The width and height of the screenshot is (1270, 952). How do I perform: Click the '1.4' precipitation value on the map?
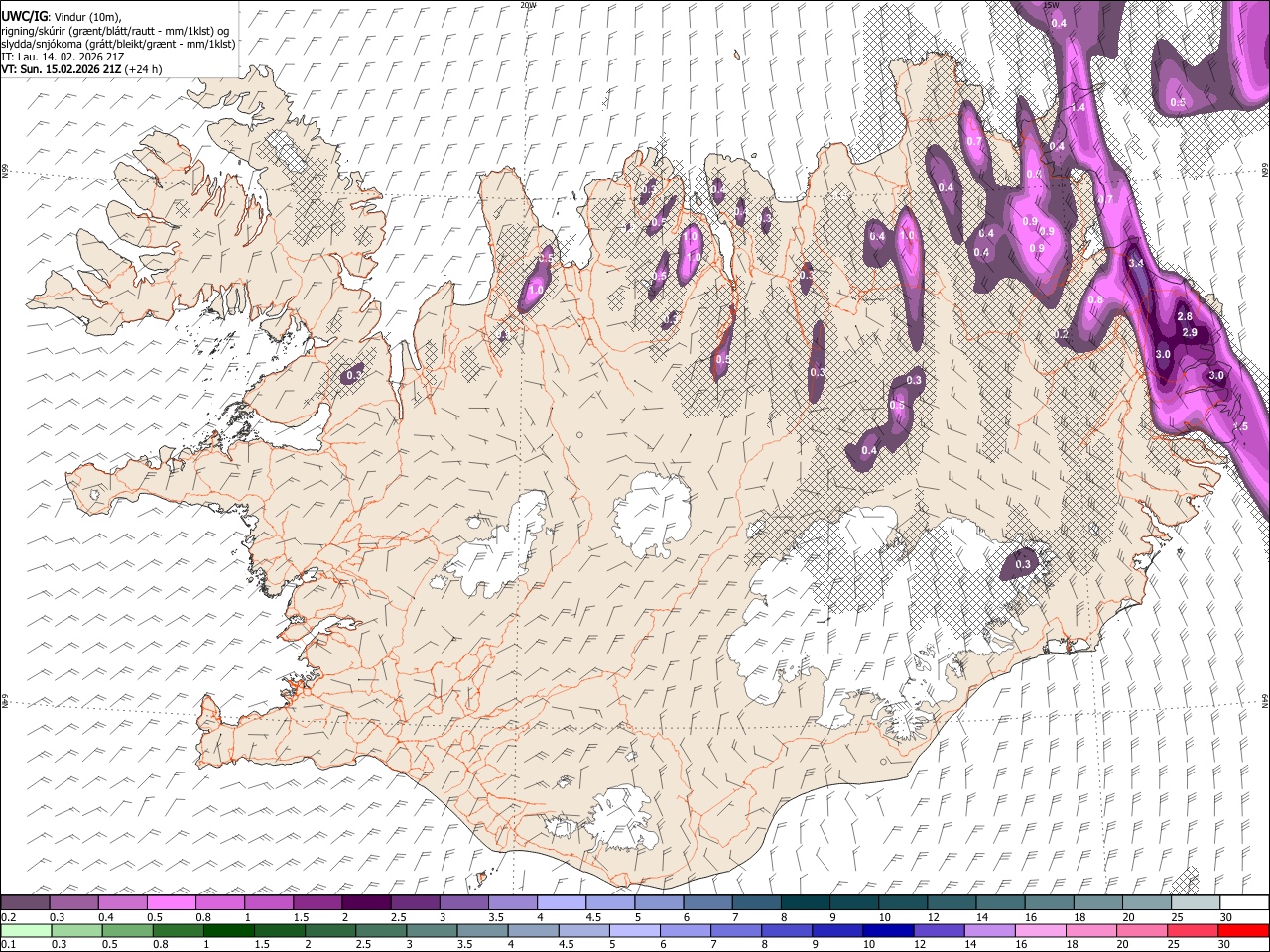click(x=1079, y=106)
